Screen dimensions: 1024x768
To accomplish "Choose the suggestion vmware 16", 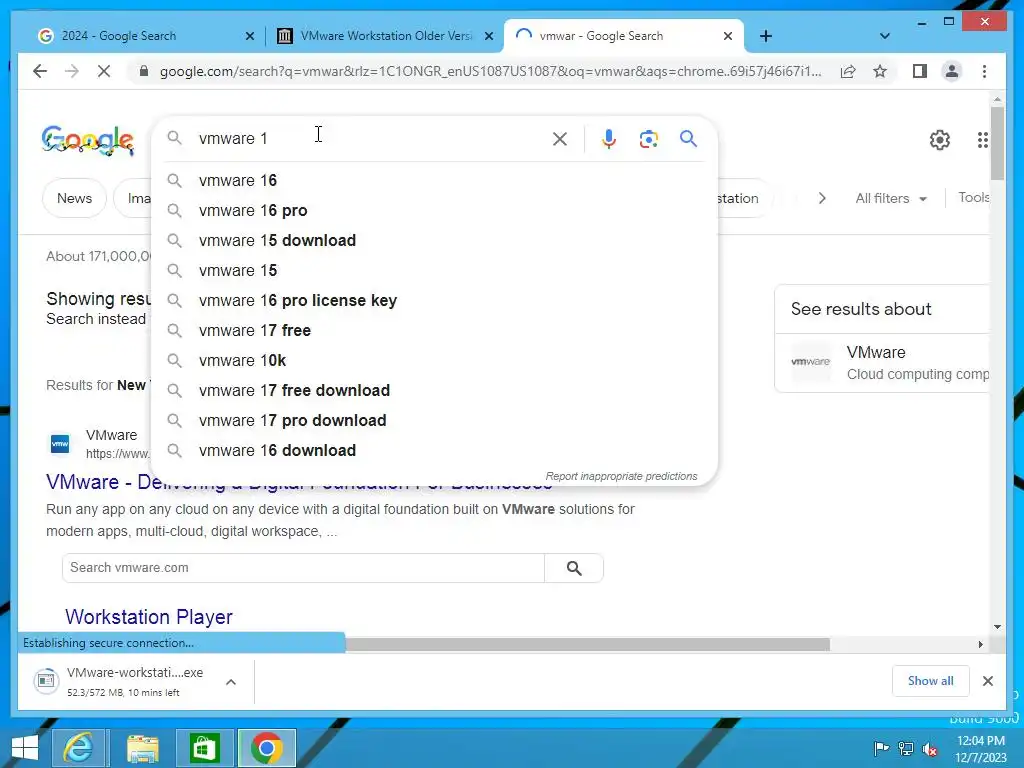I will tap(434, 180).
